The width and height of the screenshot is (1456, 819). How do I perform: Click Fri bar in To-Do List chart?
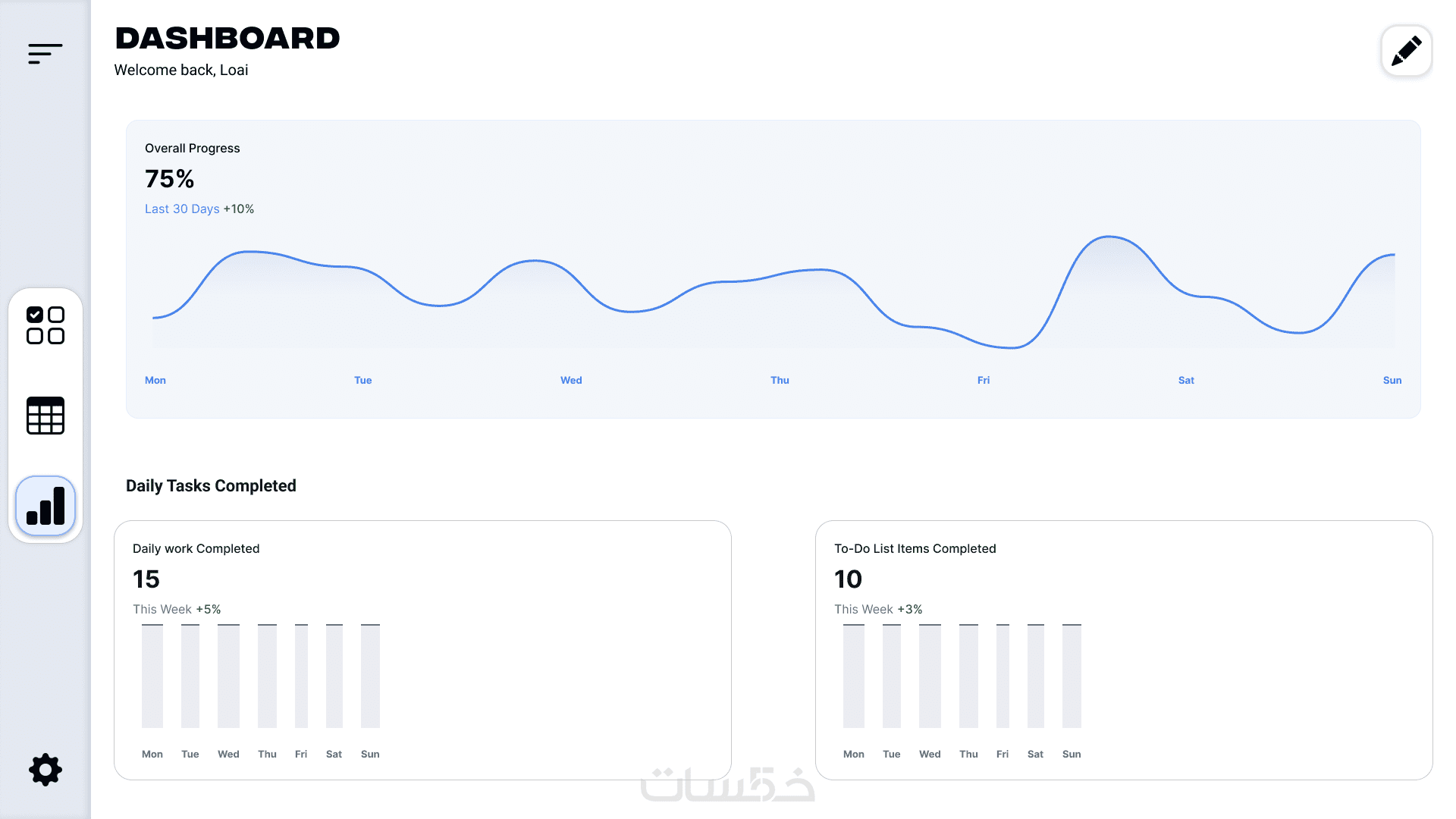click(1003, 676)
